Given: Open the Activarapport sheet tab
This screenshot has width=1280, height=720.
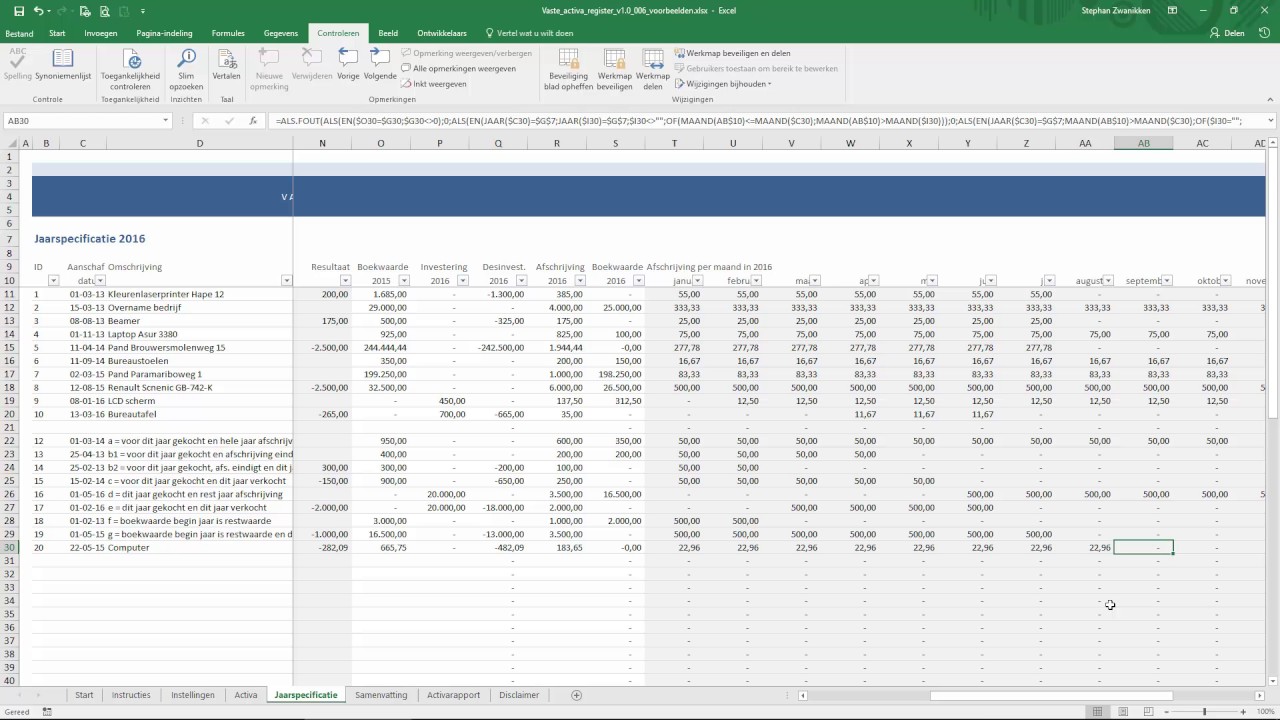Looking at the screenshot, I should pos(454,695).
